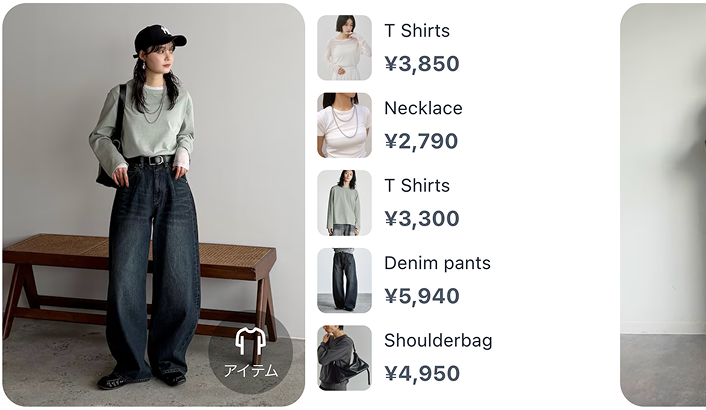Click the Necklace product name
Viewport: 706px width, 410px height.
point(423,108)
